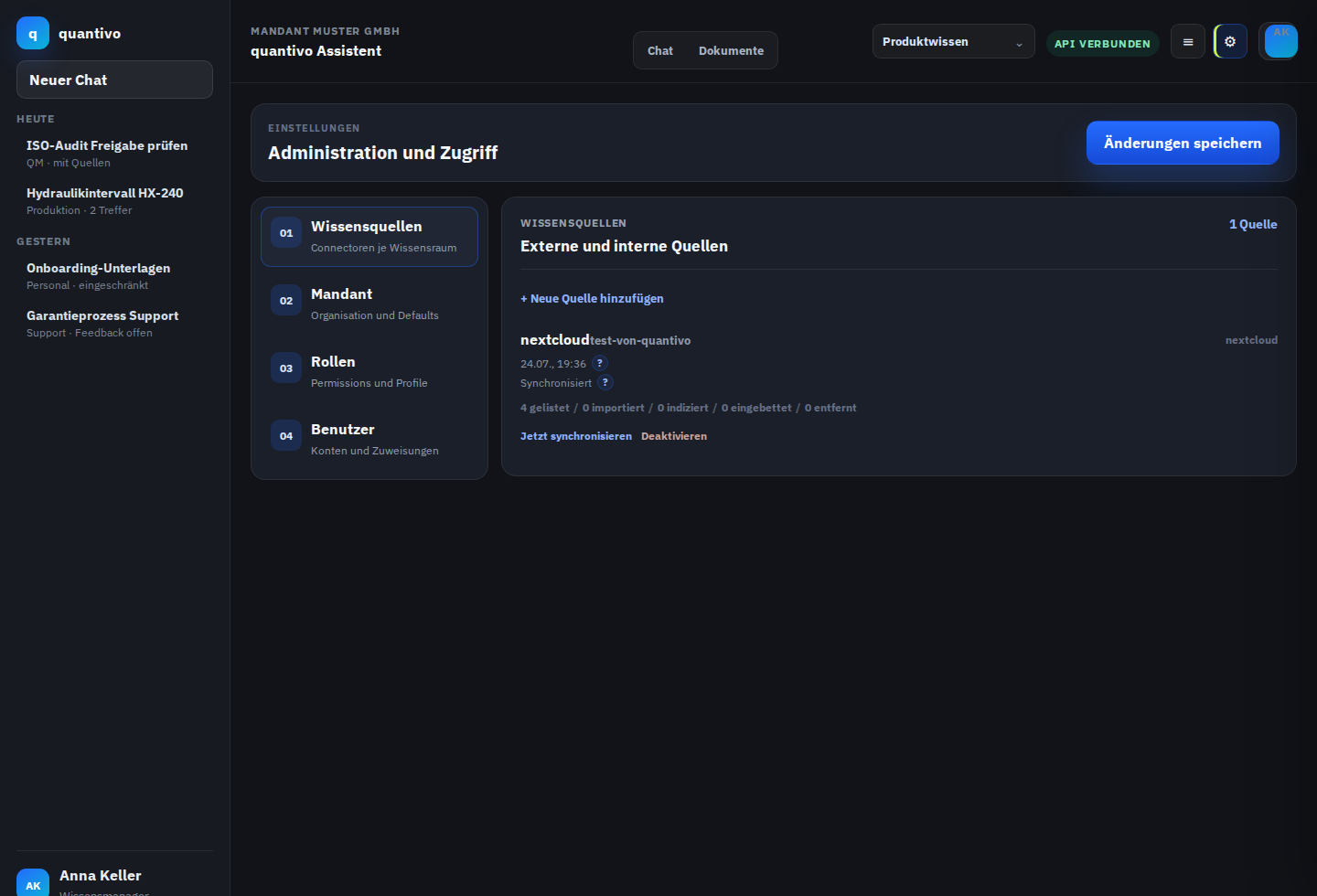Open Benutzer settings section
Image resolution: width=1317 pixels, height=896 pixels.
[x=369, y=440]
